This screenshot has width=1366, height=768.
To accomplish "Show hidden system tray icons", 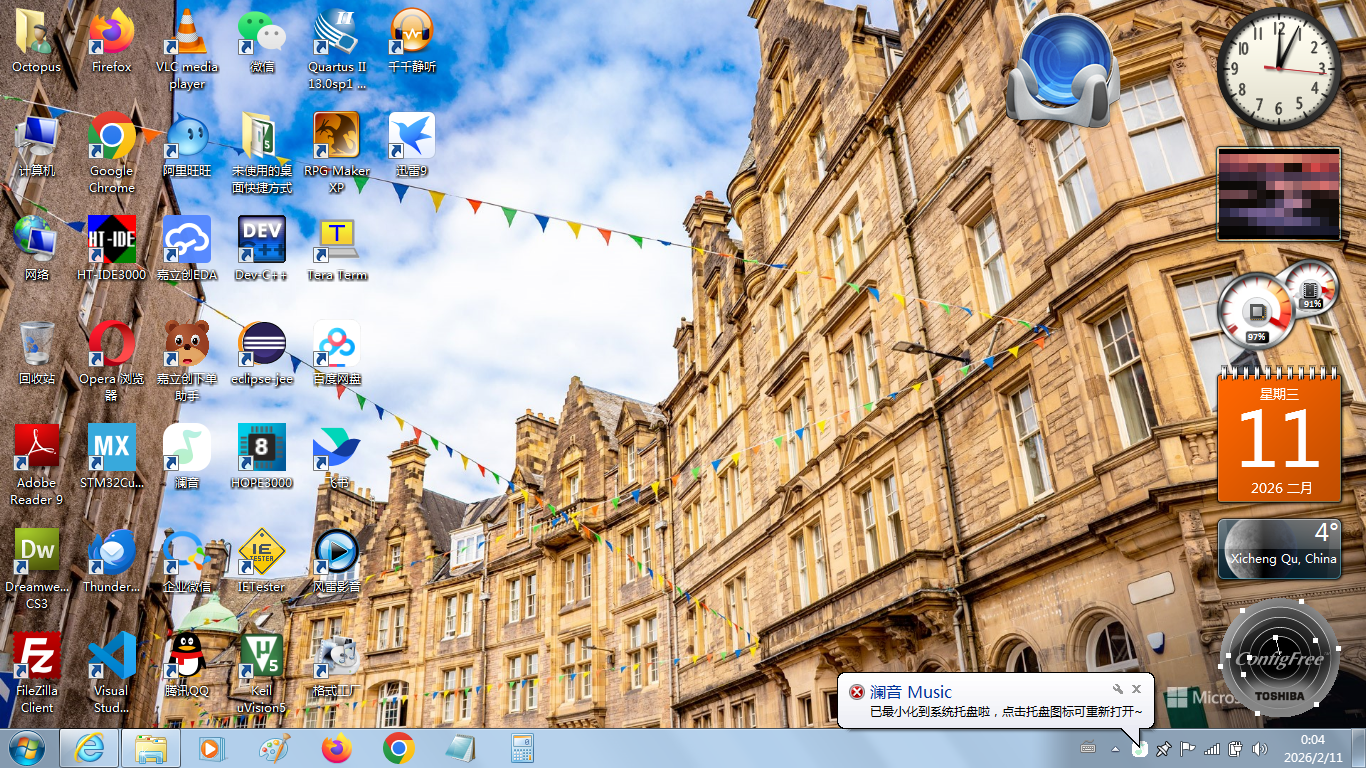I will tap(1115, 748).
